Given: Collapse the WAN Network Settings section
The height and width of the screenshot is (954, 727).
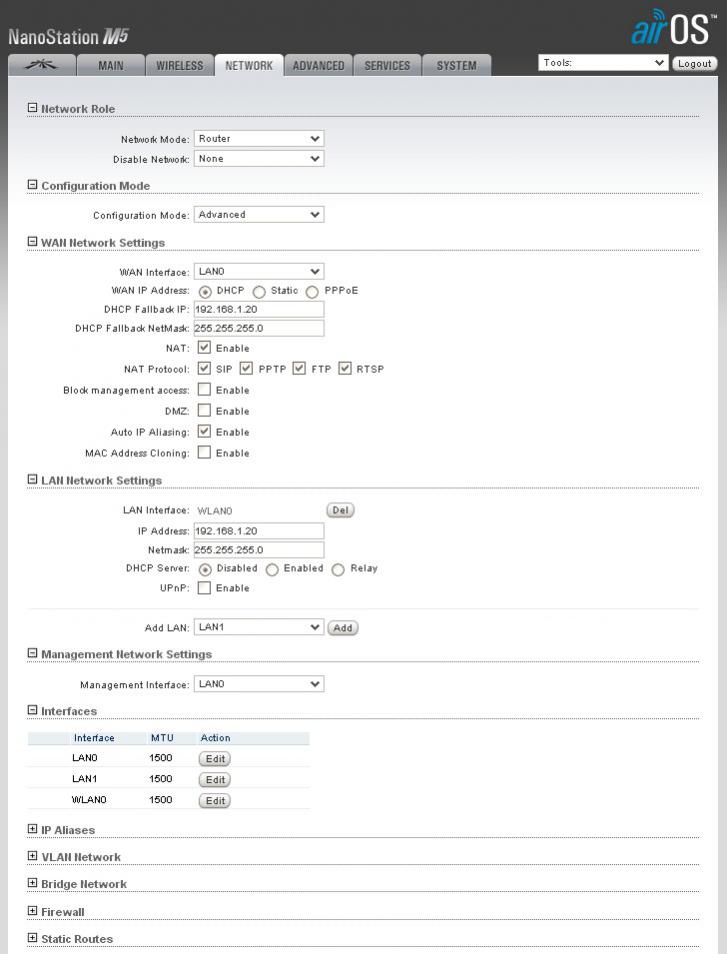Looking at the screenshot, I should 32,242.
